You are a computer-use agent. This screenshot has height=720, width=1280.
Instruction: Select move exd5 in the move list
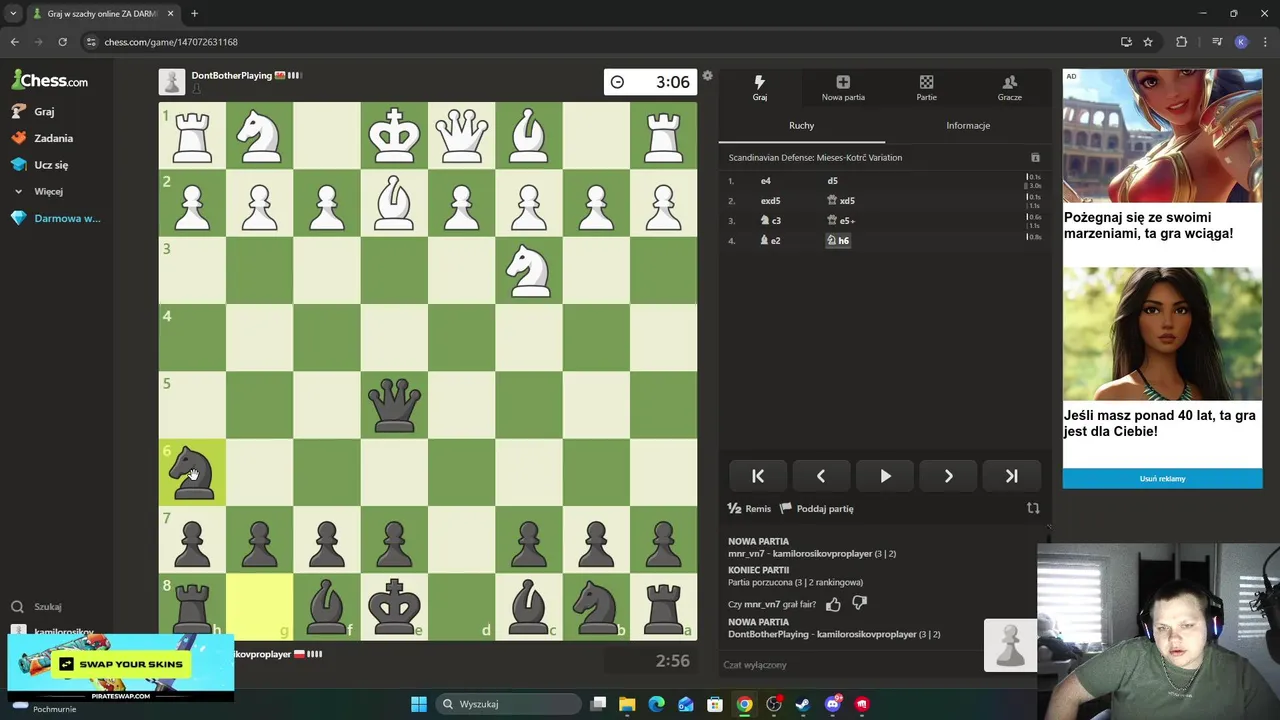[770, 201]
